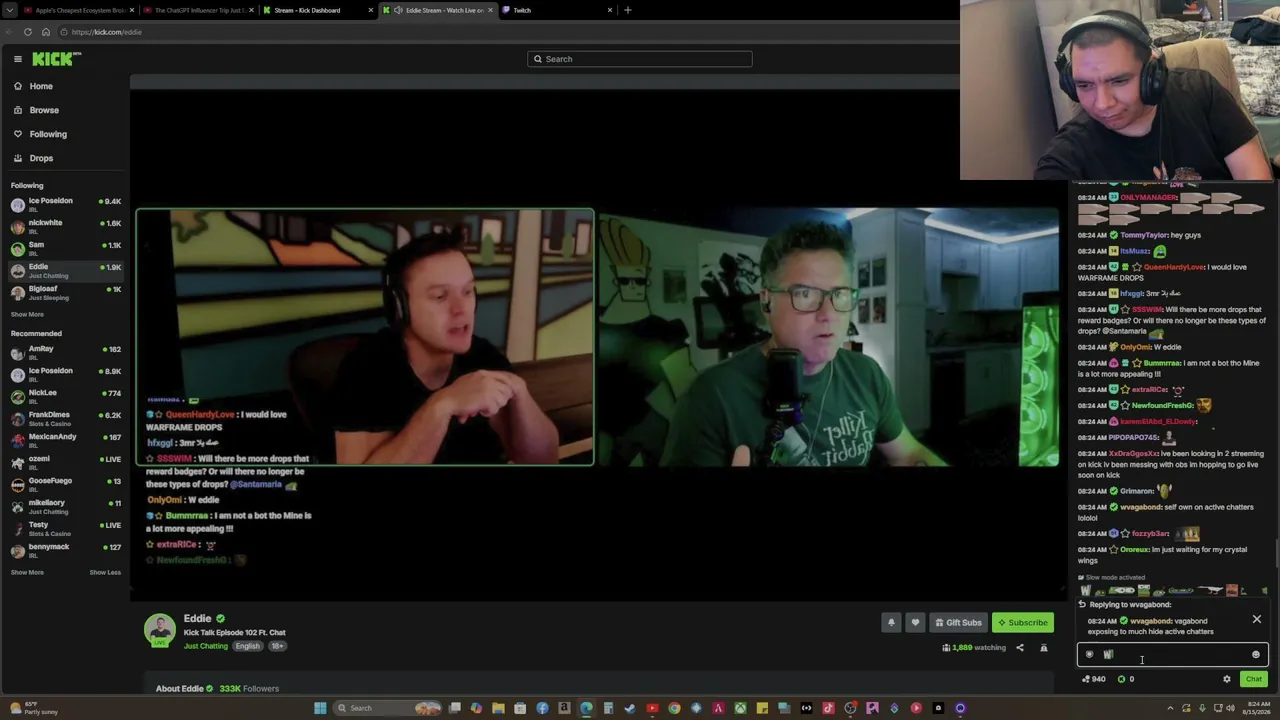This screenshot has height=720, width=1280.
Task: Switch to the Twitch browser tab
Action: coord(557,10)
